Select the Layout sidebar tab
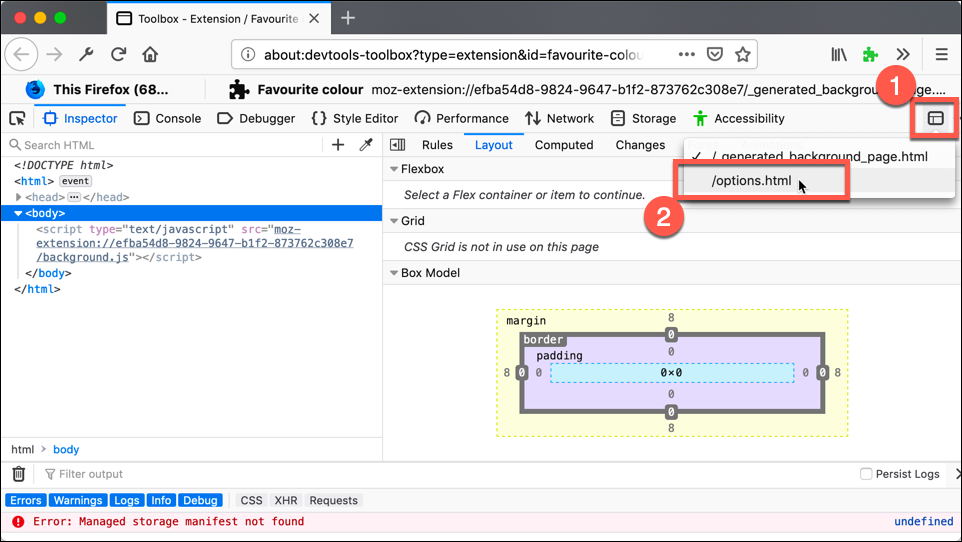962x542 pixels. [493, 145]
